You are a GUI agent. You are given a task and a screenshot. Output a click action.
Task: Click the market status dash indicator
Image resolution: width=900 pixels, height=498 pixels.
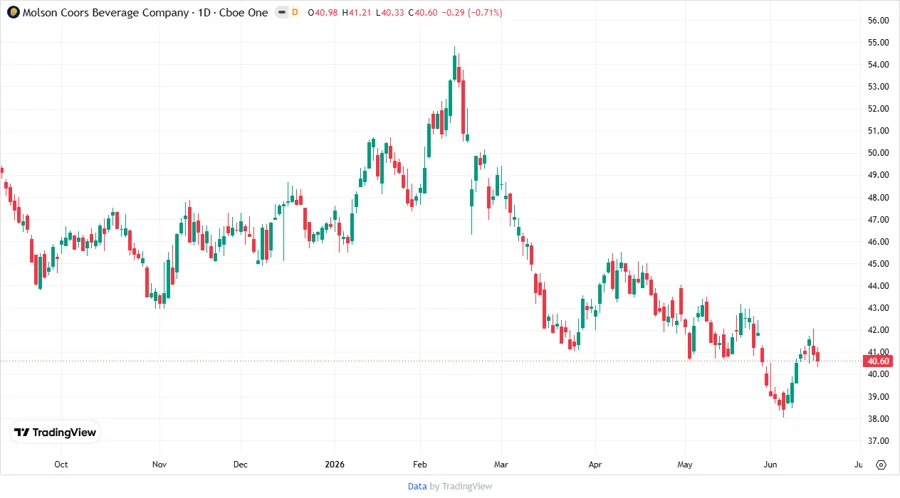point(282,13)
